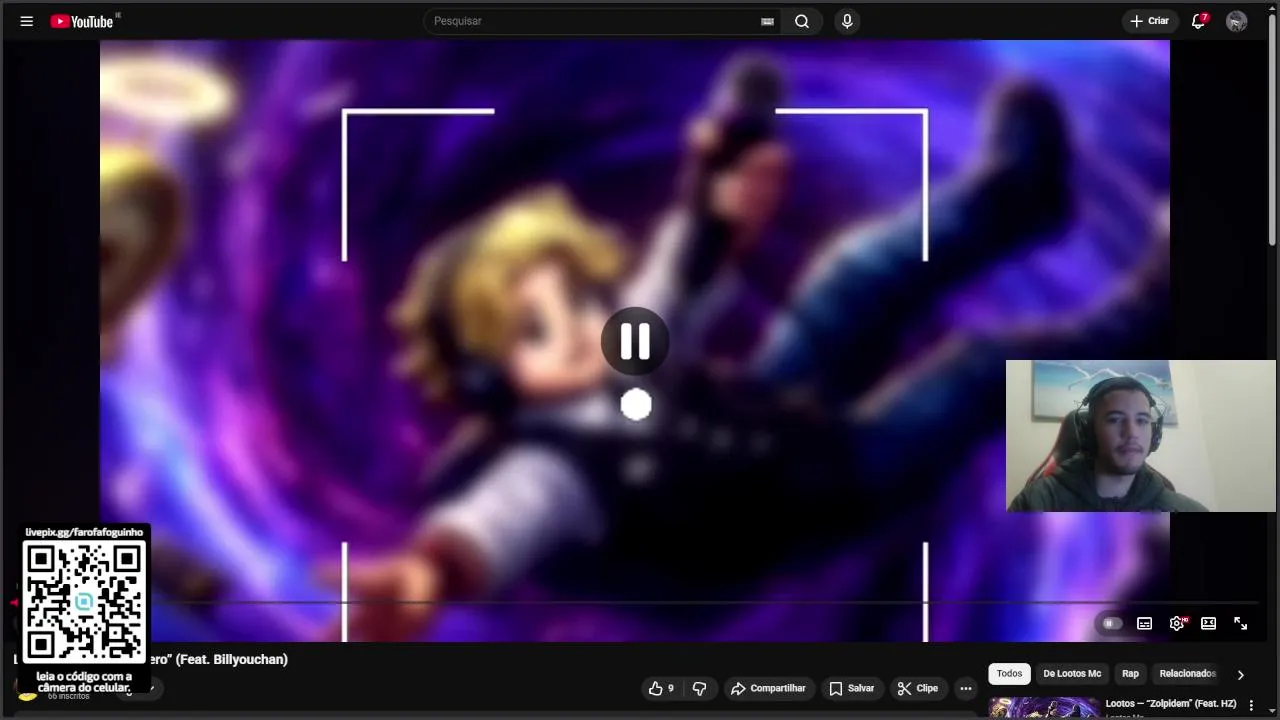Open the player settings gear
The width and height of the screenshot is (1280, 720).
pyautogui.click(x=1177, y=623)
